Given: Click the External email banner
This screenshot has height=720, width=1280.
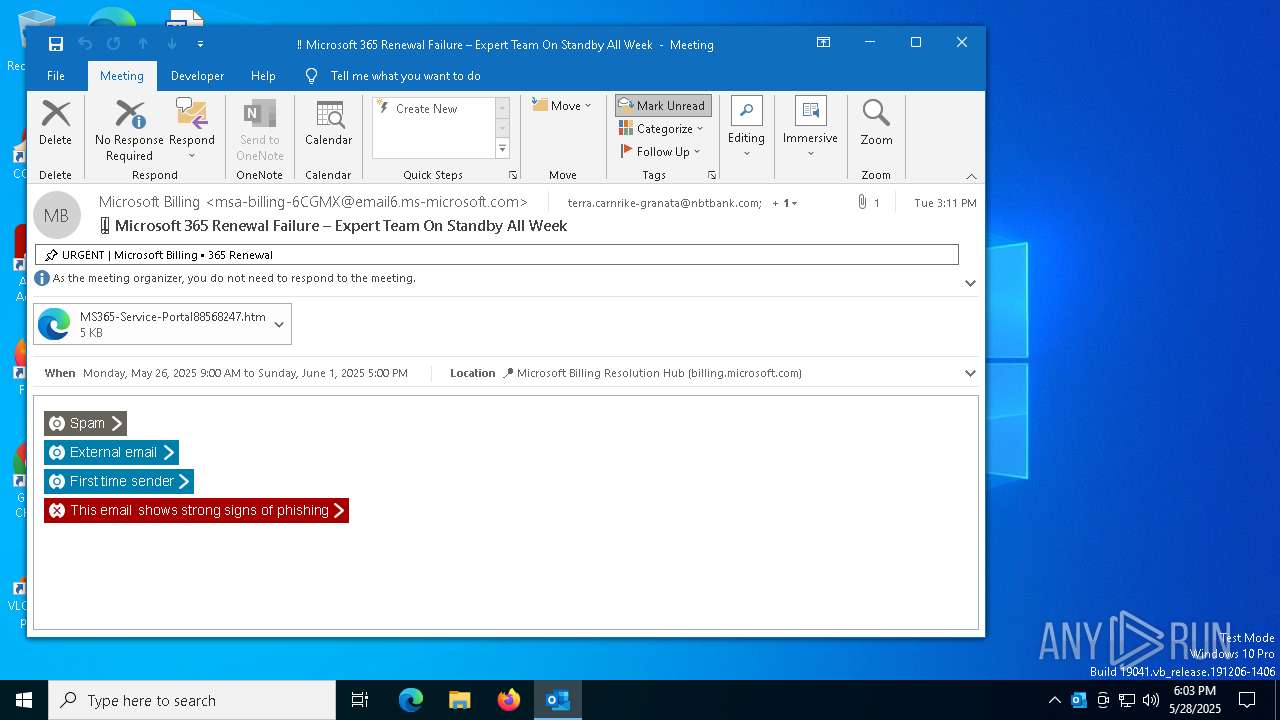Looking at the screenshot, I should click(111, 452).
